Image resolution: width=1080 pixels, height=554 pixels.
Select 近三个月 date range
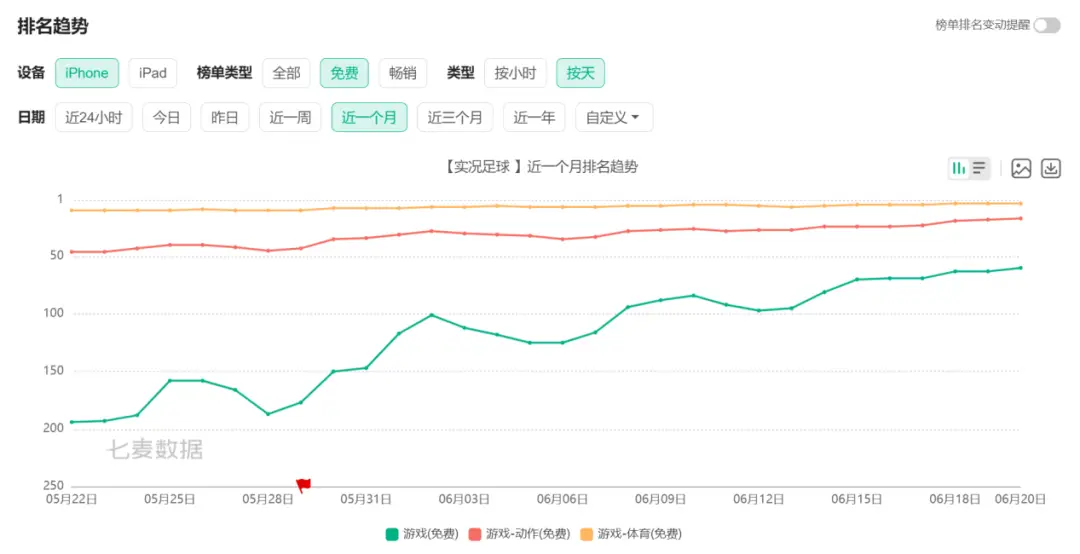point(455,117)
